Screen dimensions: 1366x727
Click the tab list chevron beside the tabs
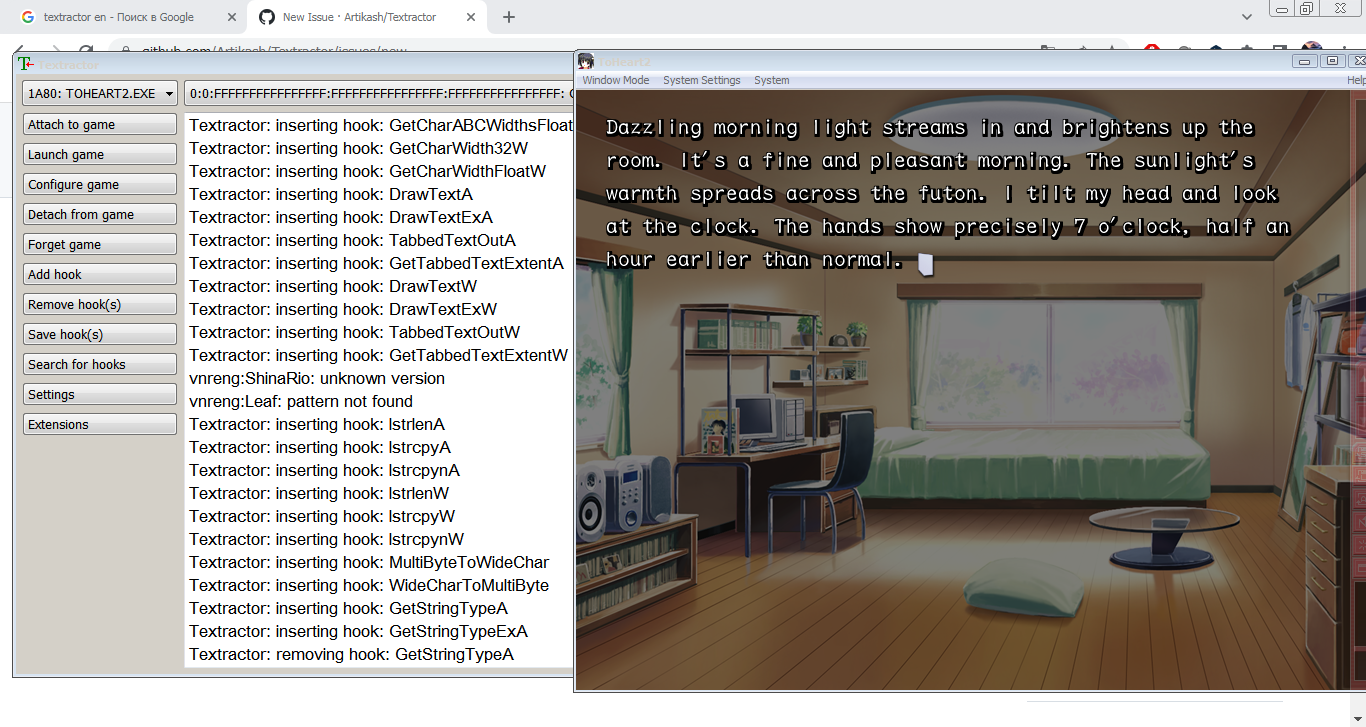point(1247,17)
